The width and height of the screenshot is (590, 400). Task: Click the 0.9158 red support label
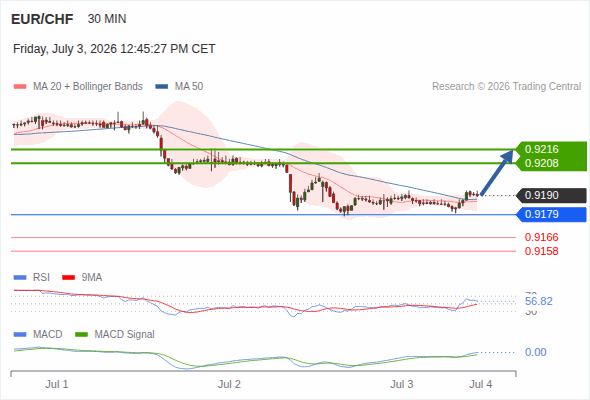pyautogui.click(x=541, y=251)
